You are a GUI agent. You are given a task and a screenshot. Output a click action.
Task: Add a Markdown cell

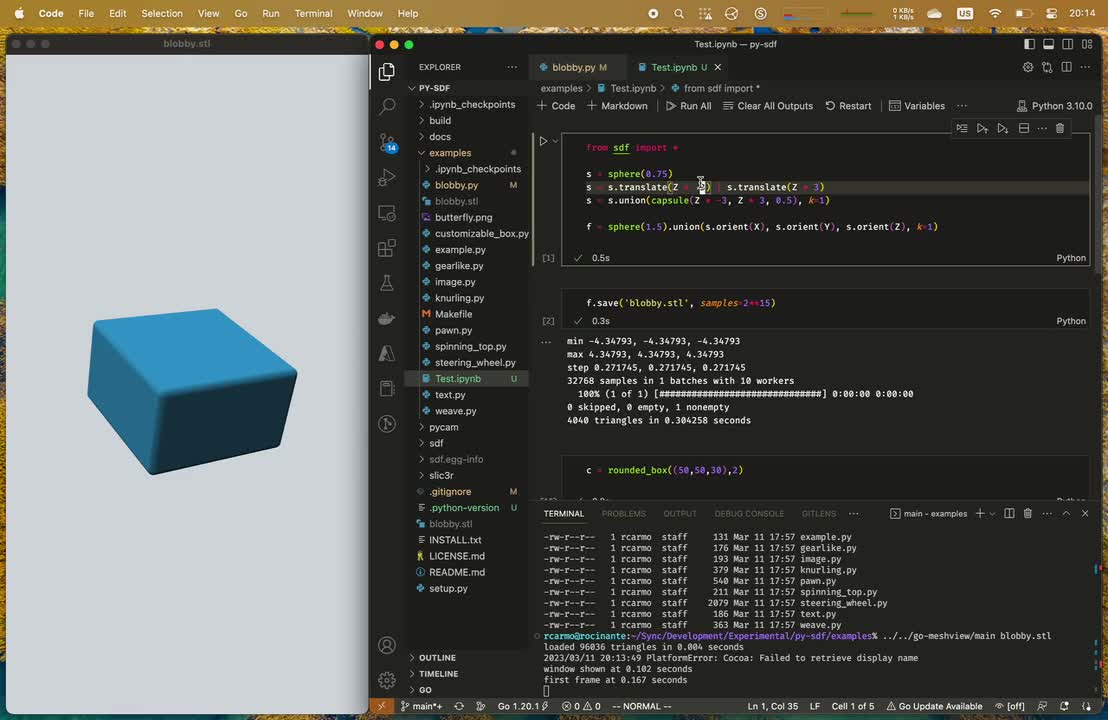coord(617,106)
